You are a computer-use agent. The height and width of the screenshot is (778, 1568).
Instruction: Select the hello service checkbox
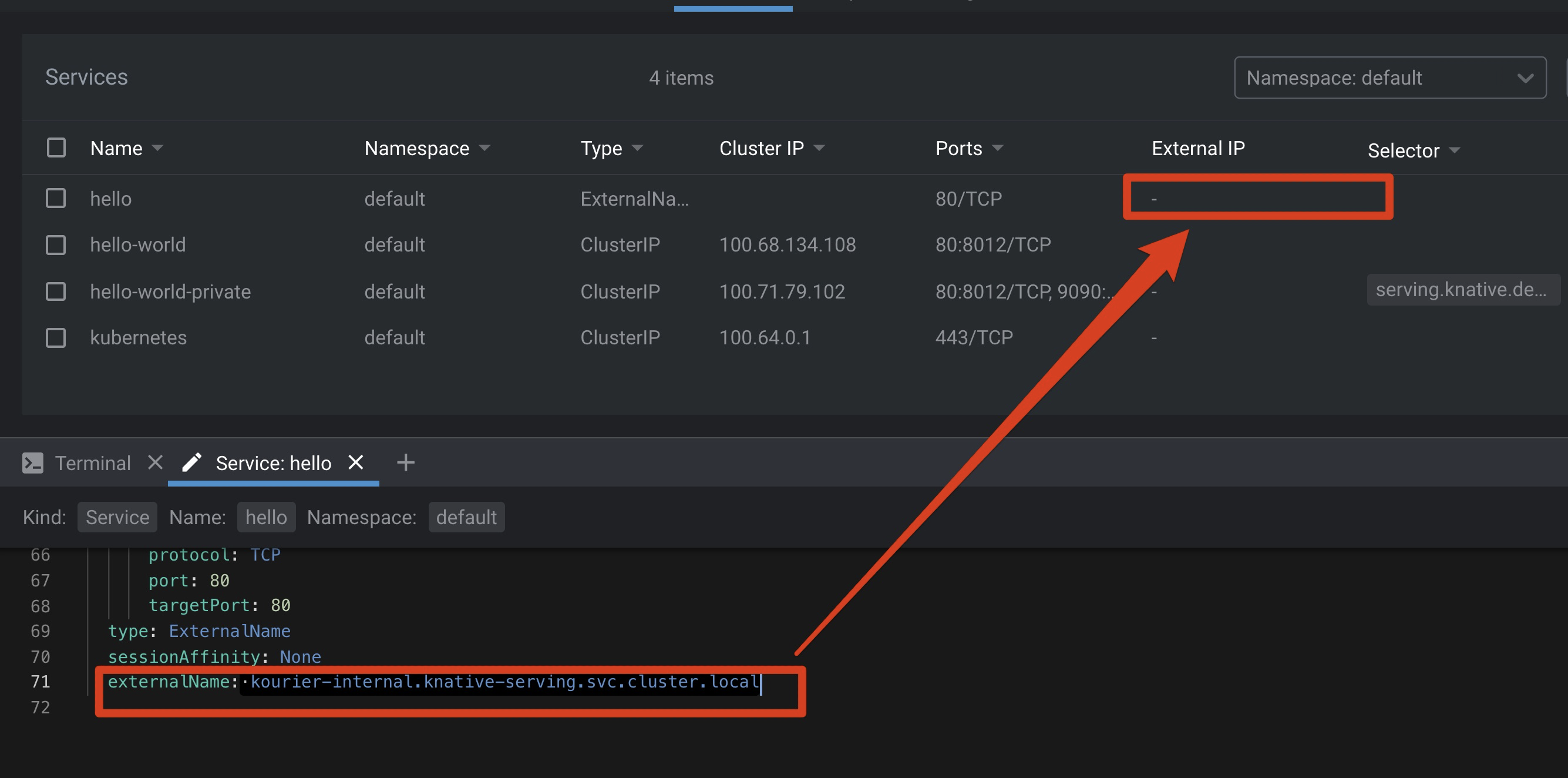click(x=56, y=198)
